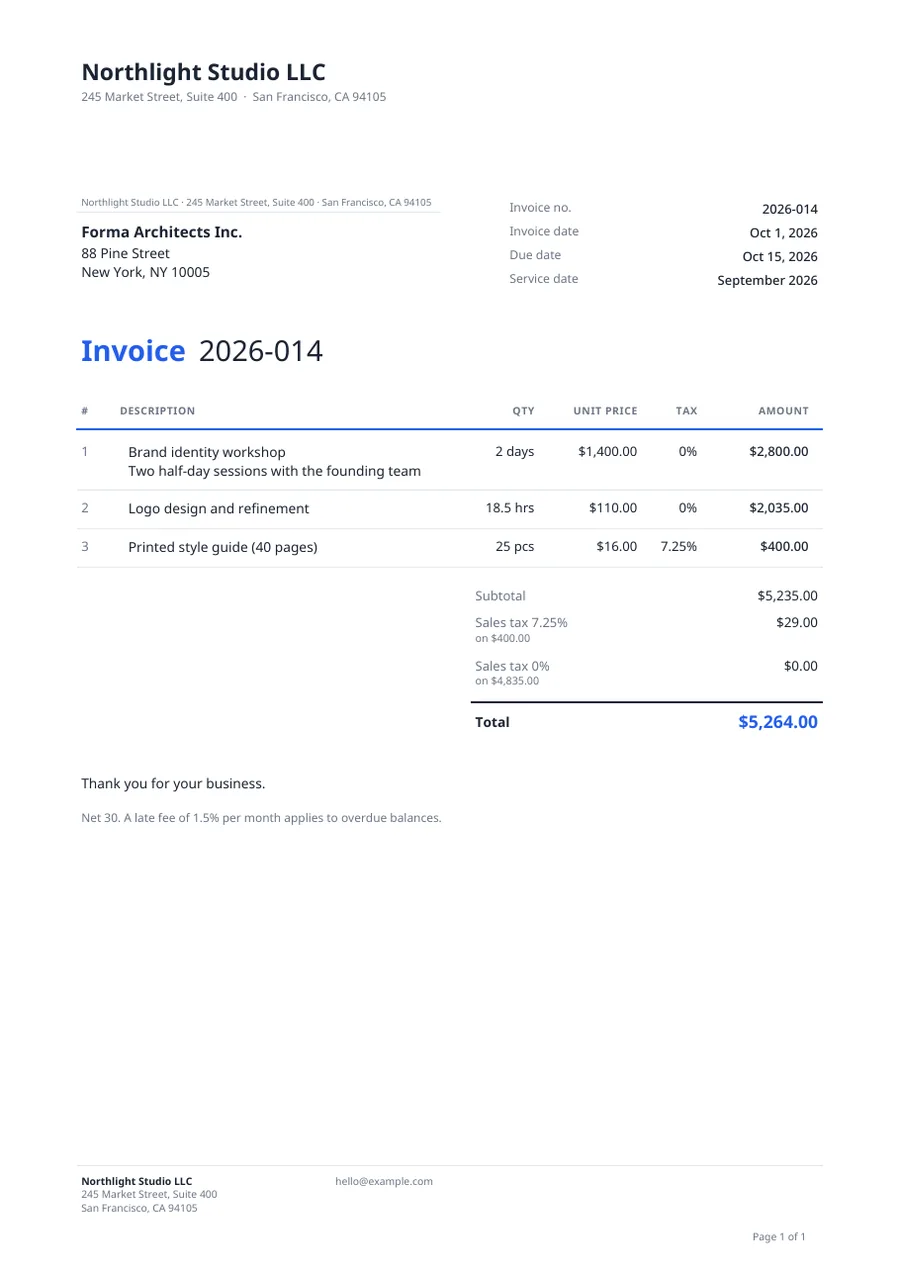Select the service date September 2026
900x1273 pixels.
coord(767,280)
